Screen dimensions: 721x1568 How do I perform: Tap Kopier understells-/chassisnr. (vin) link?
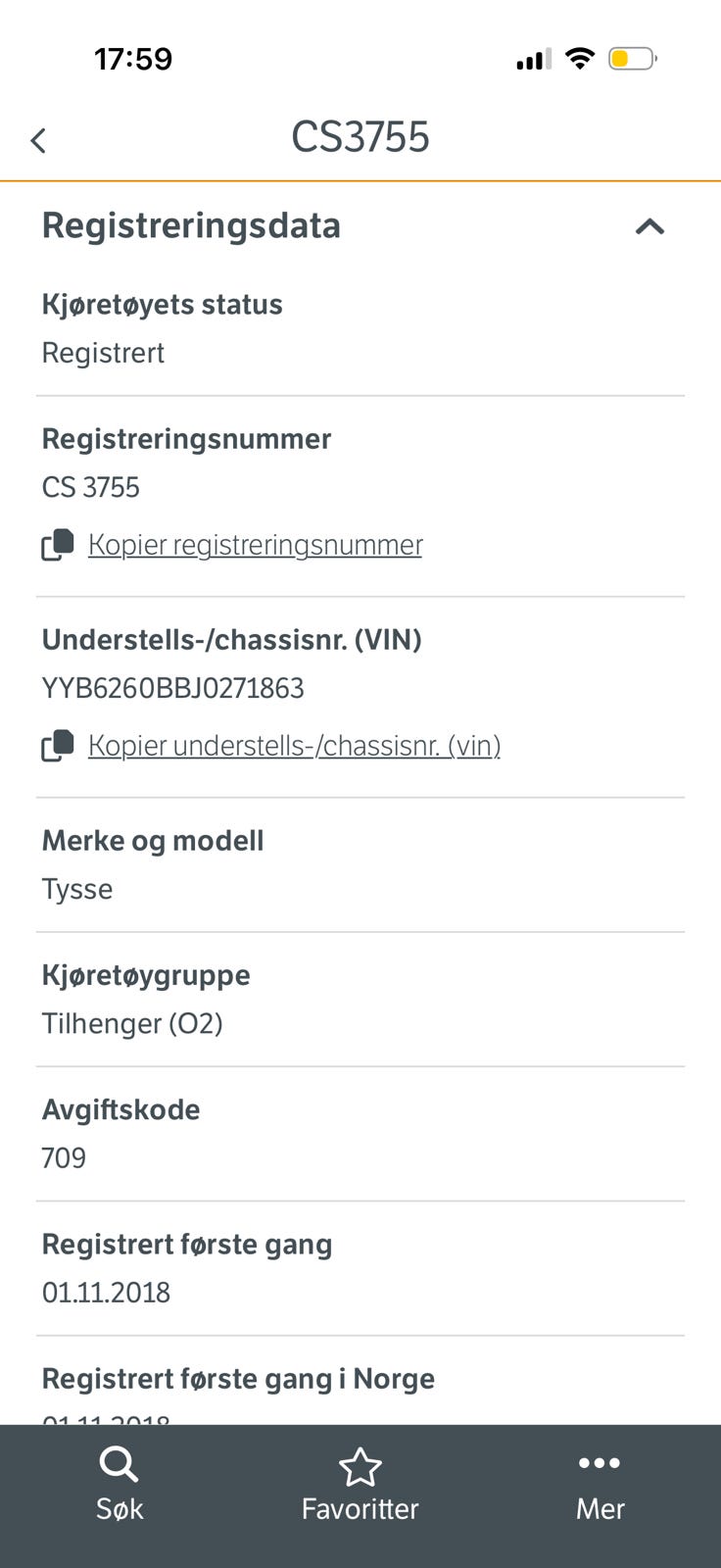(x=294, y=746)
